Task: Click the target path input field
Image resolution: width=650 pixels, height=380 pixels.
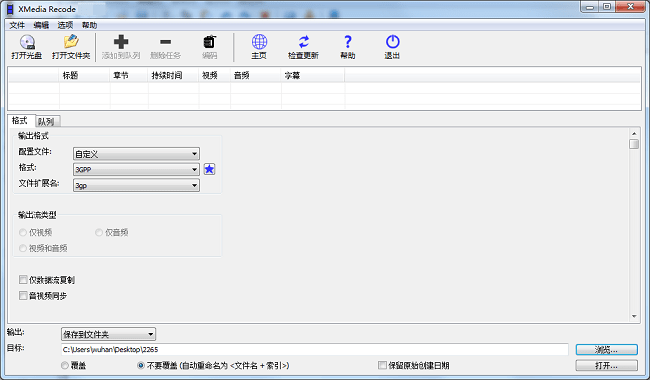Action: [x=315, y=349]
